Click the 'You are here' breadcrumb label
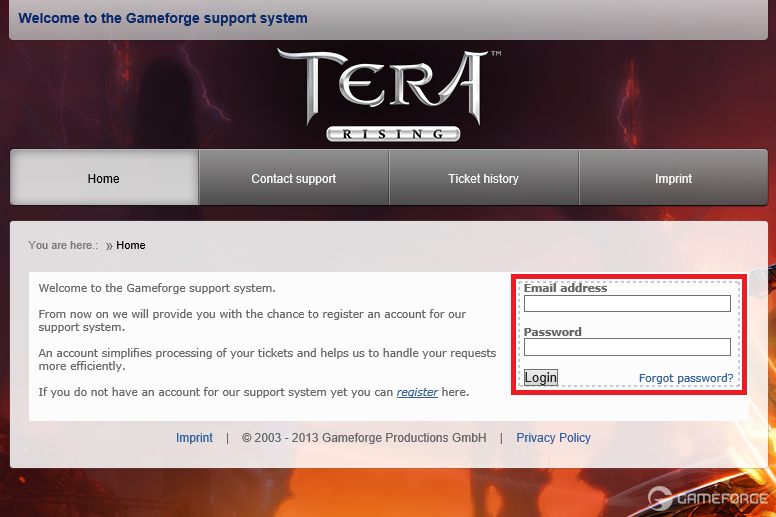This screenshot has width=776, height=517. tap(64, 245)
